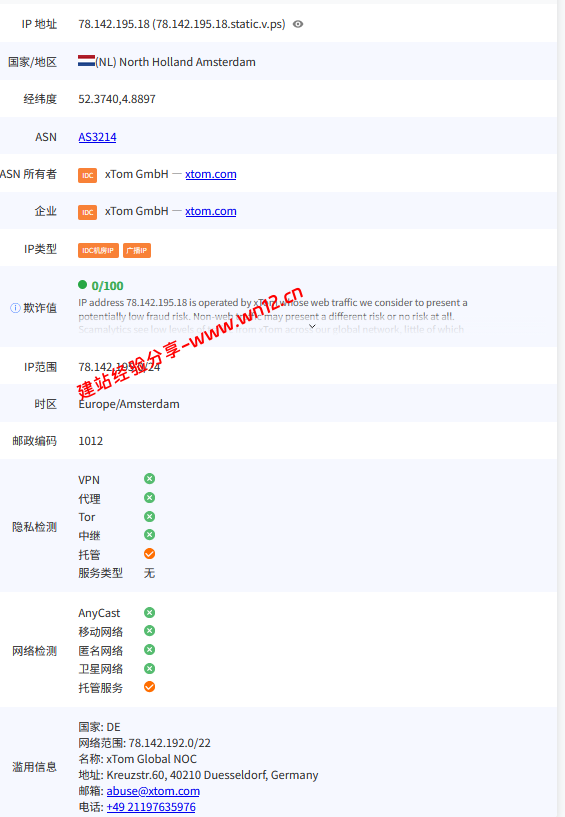
Task: Click the 网络检测 row label
Action: [x=34, y=651]
